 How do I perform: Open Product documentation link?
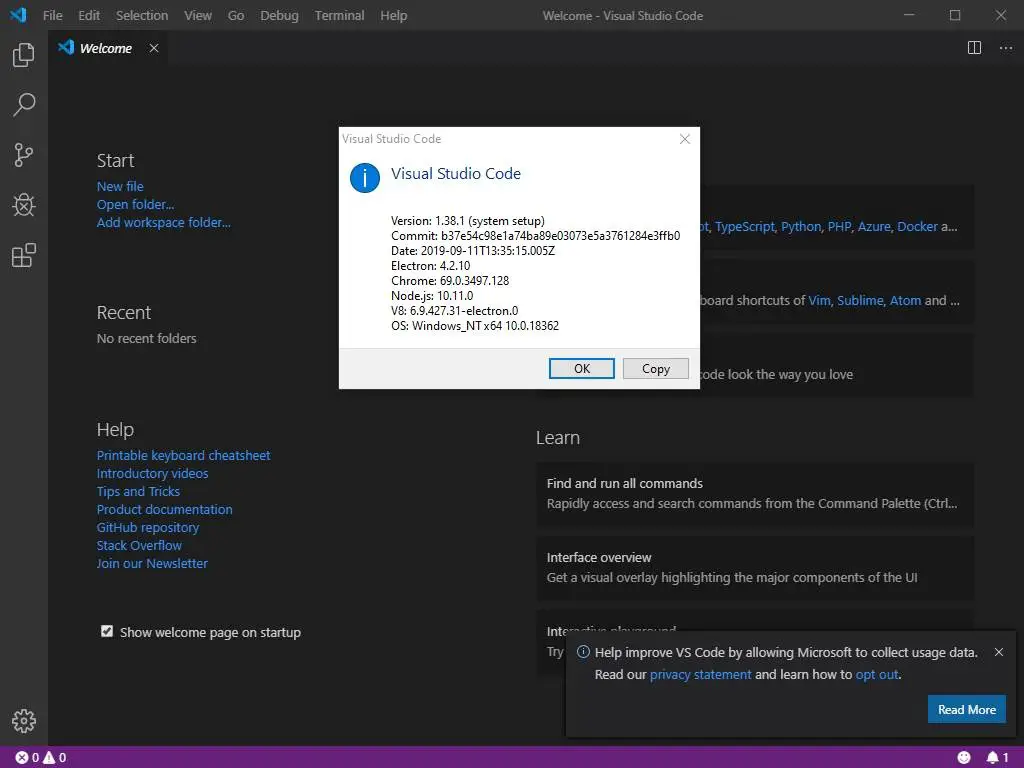[x=165, y=509]
